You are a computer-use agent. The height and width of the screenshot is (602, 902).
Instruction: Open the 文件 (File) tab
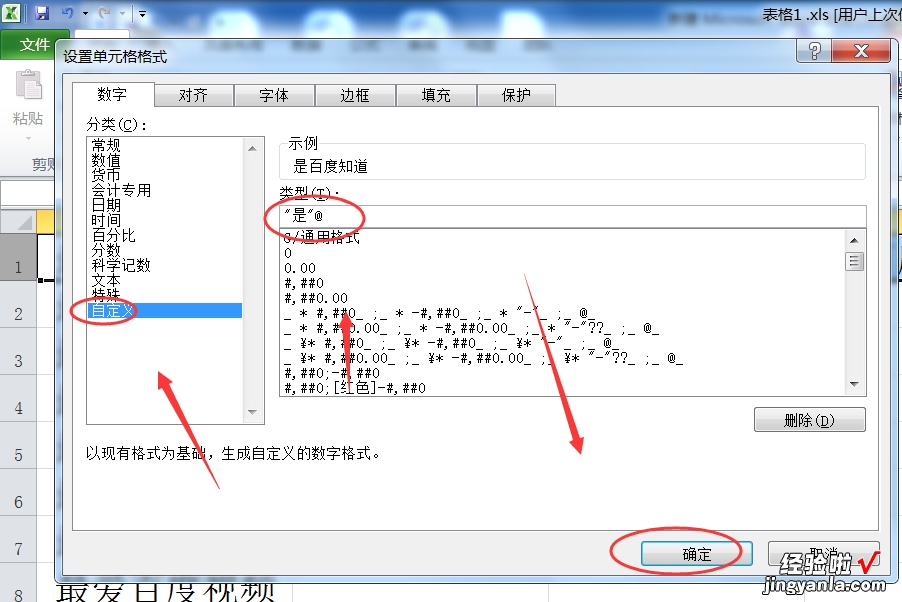pos(33,44)
